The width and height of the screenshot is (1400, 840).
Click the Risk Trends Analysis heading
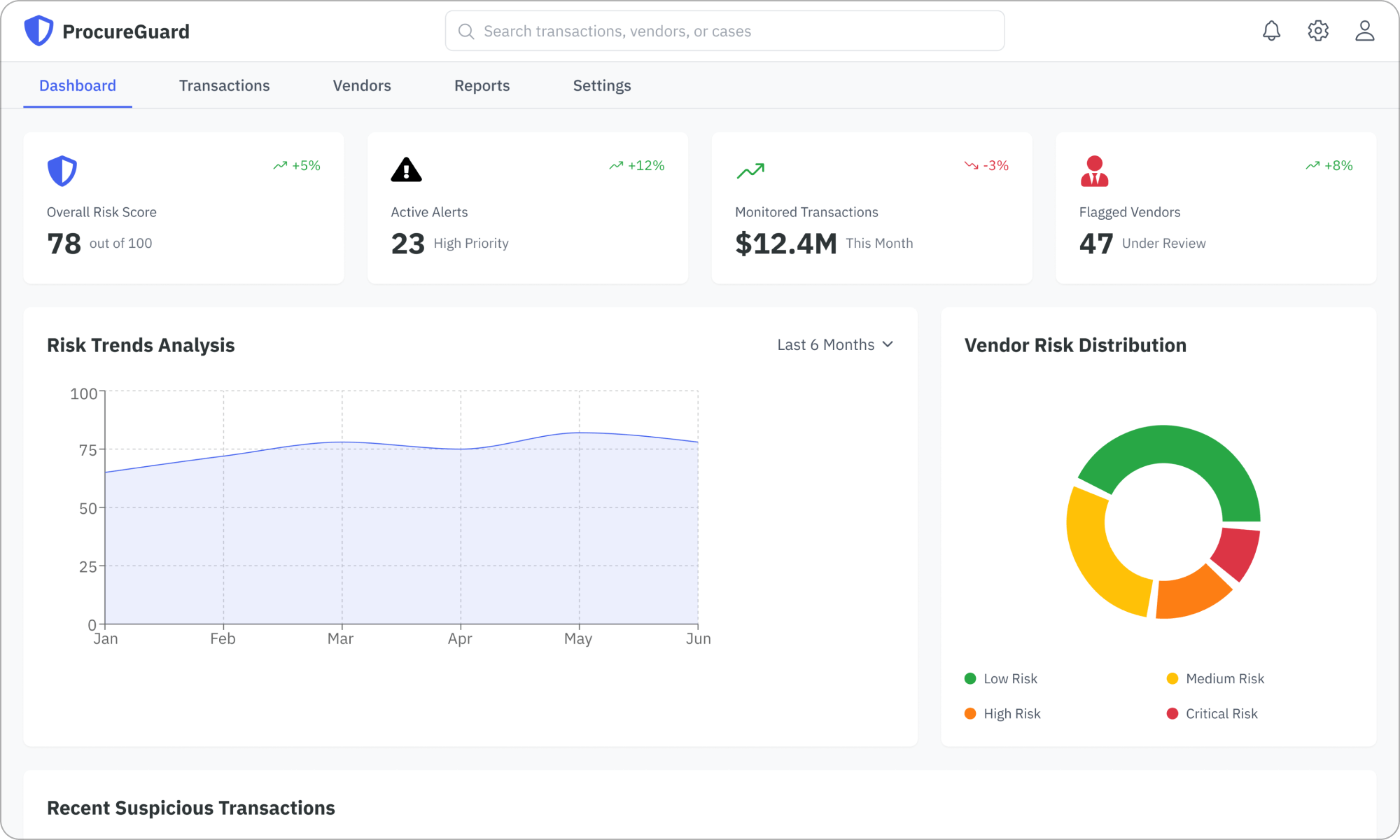[x=141, y=344]
